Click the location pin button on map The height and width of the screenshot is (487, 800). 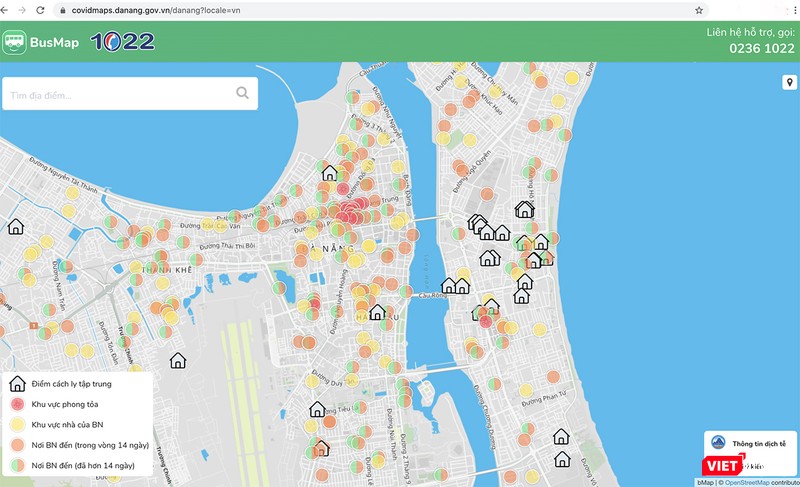(788, 82)
